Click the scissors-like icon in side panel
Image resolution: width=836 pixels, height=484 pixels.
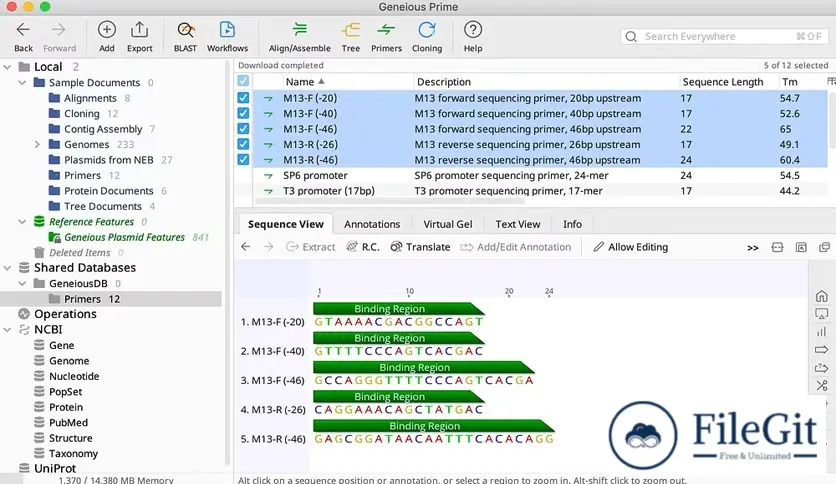coord(822,385)
